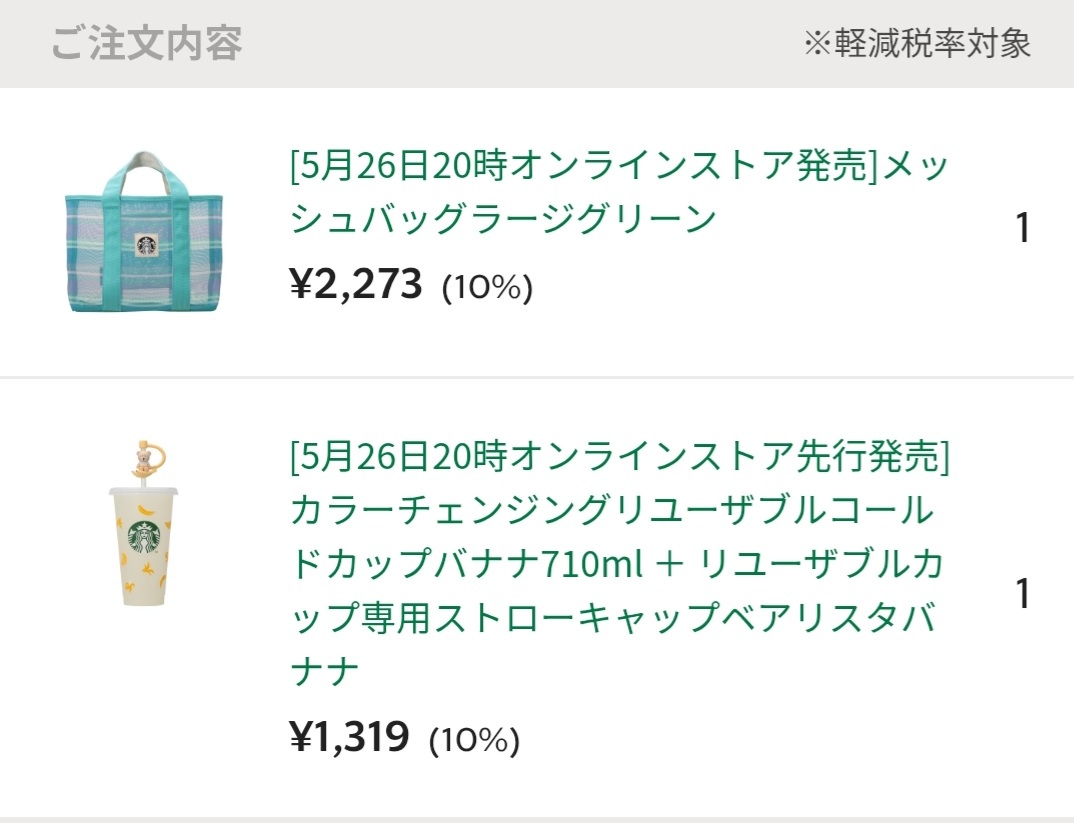
Task: Click the ※軽減税率対象 note
Action: click(x=918, y=44)
